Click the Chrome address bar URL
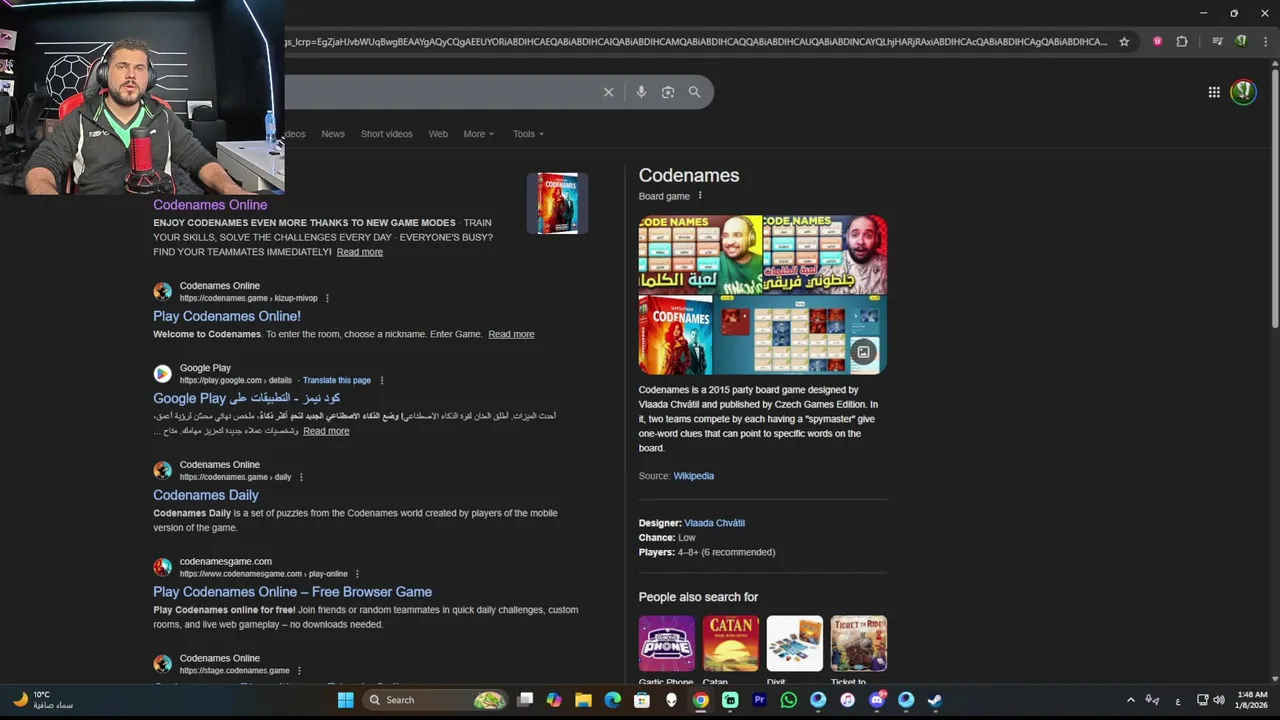This screenshot has width=1280, height=720. (696, 42)
